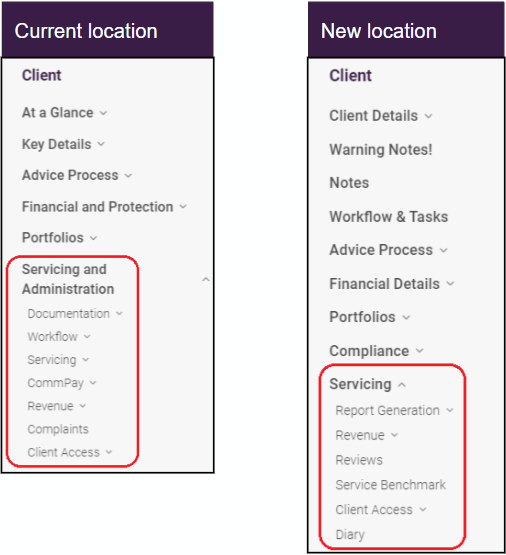Expand Client Access in current location
Viewport: 506px width, 555px height.
[109, 452]
